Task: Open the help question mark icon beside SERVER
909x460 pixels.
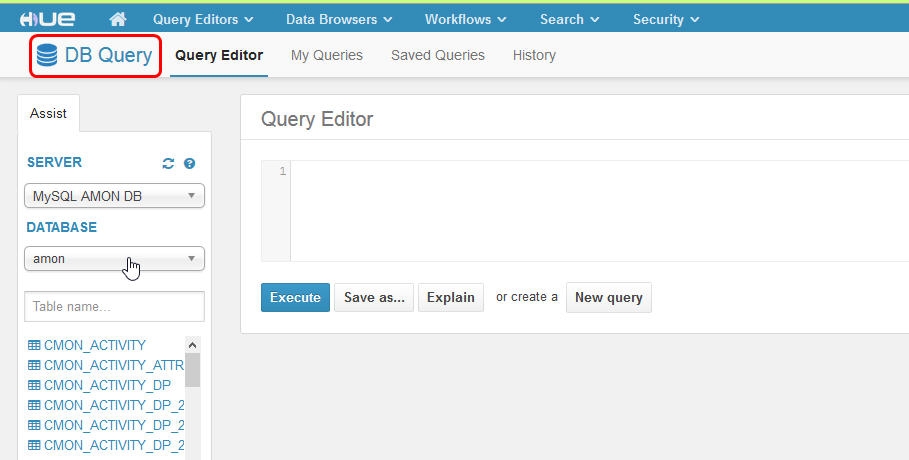Action: tap(189, 164)
